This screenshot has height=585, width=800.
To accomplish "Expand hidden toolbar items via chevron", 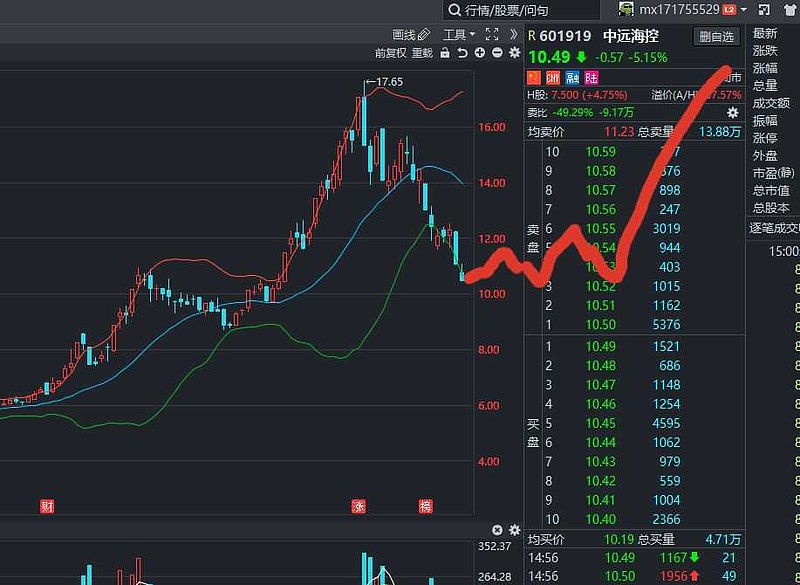I will coord(514,32).
